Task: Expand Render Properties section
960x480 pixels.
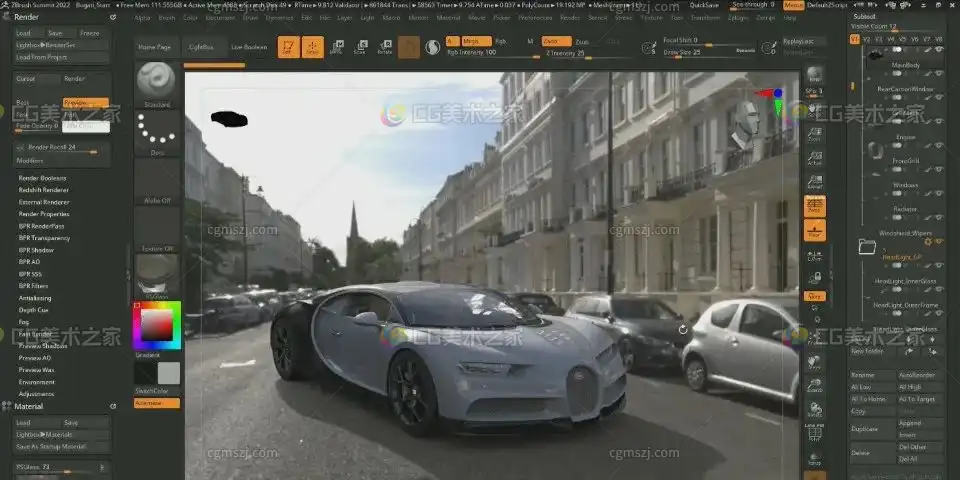Action: [x=44, y=214]
